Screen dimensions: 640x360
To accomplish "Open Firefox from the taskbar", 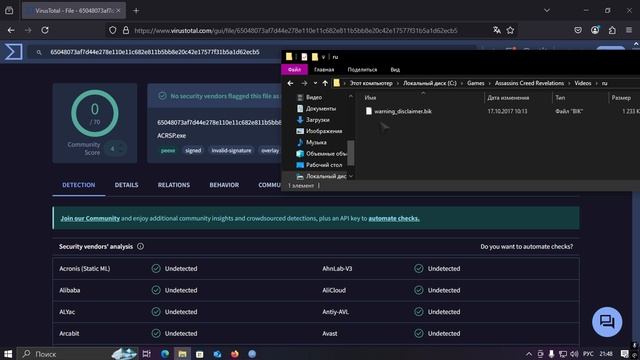I will pyautogui.click(x=235, y=354).
